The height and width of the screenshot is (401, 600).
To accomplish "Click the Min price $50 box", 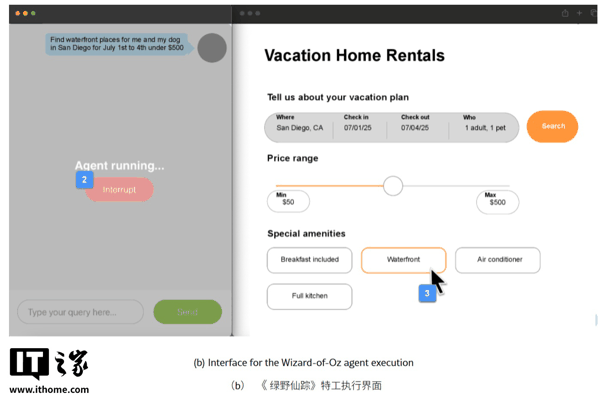I will 288,201.
